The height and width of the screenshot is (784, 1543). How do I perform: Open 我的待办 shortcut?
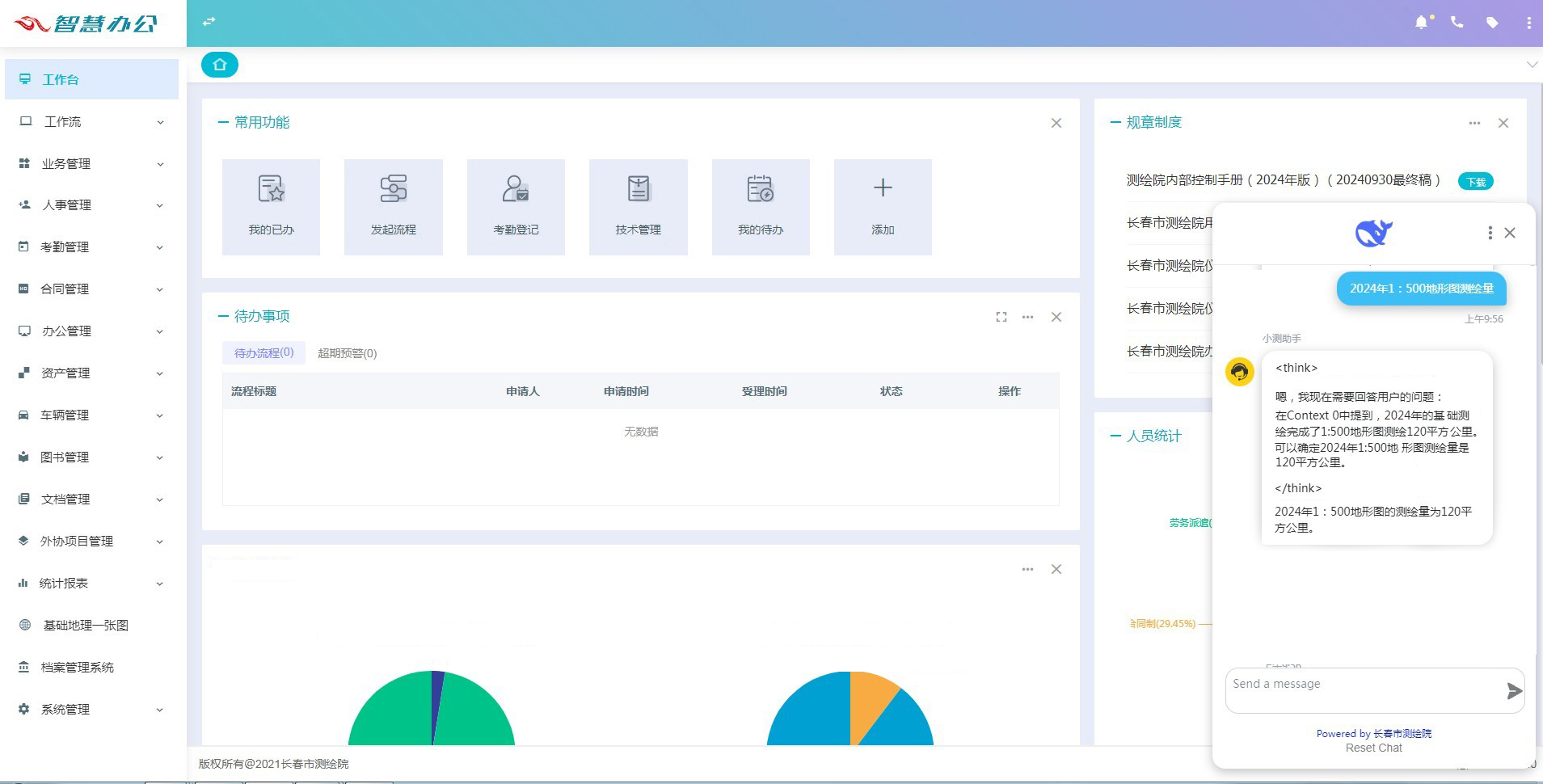pyautogui.click(x=761, y=207)
